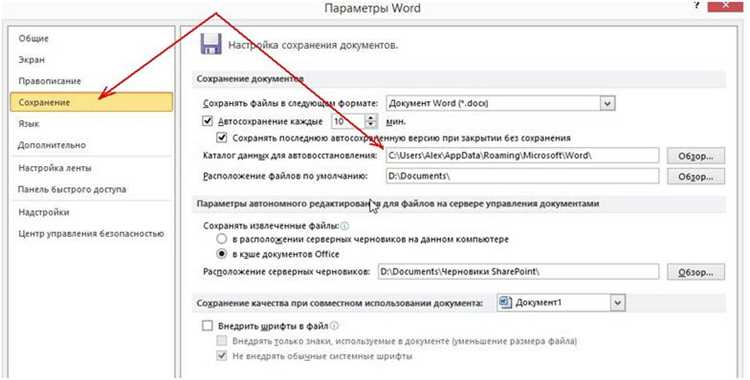This screenshot has width=750, height=380.
Task: Open Центр управления безопасностью
Action: [x=91, y=234]
